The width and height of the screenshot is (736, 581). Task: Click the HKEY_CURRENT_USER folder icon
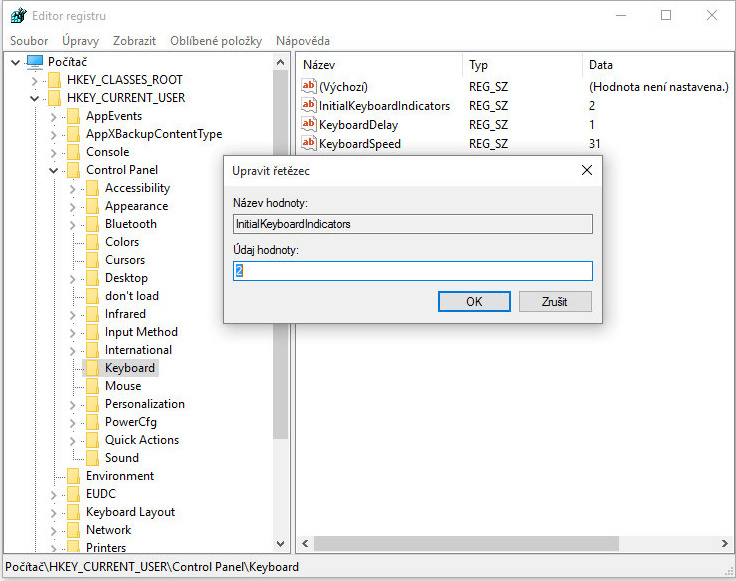tap(54, 98)
